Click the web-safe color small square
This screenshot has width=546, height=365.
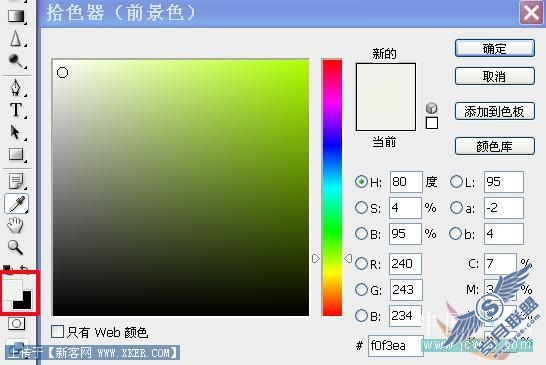(x=432, y=123)
